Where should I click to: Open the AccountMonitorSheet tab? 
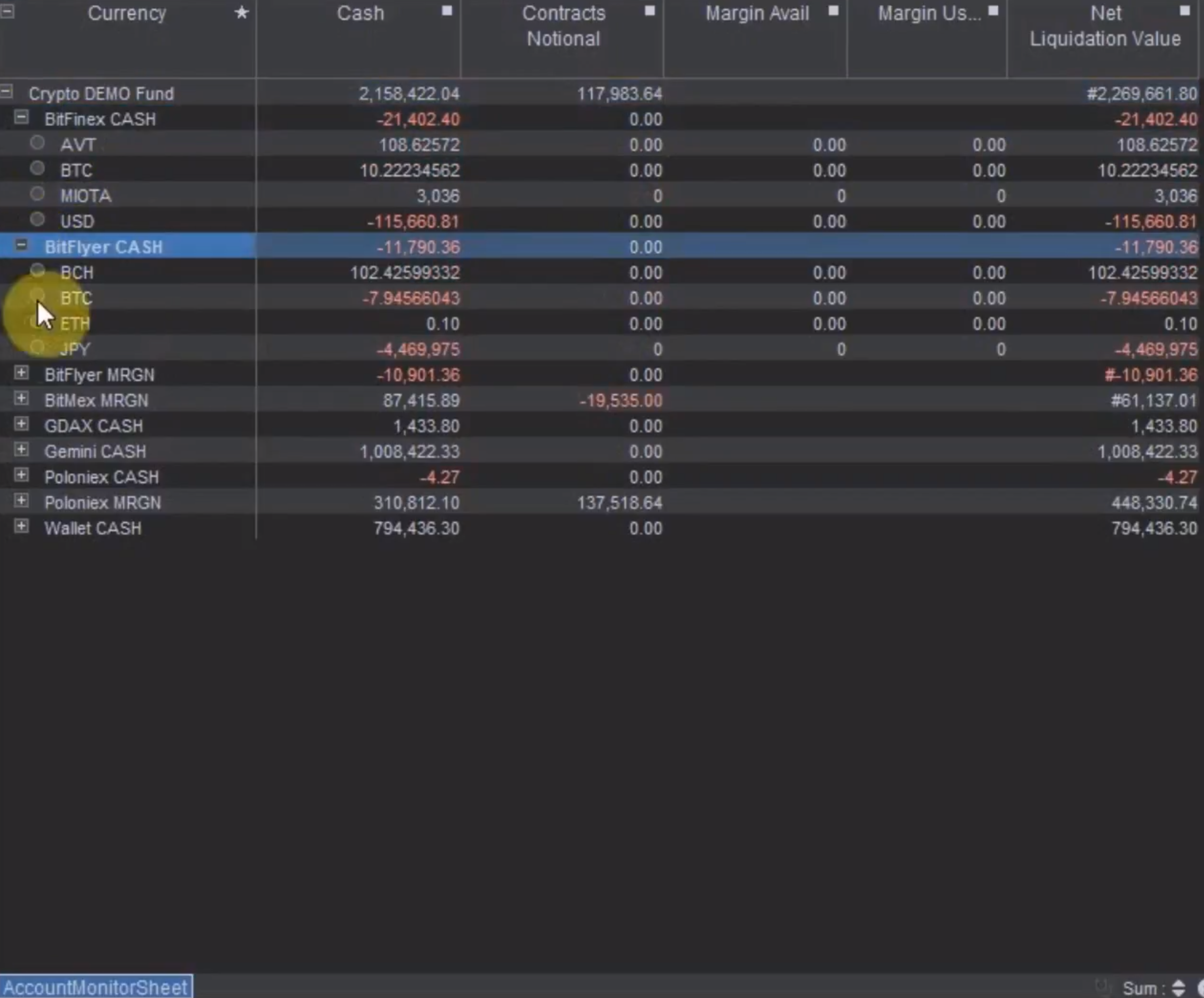point(96,987)
